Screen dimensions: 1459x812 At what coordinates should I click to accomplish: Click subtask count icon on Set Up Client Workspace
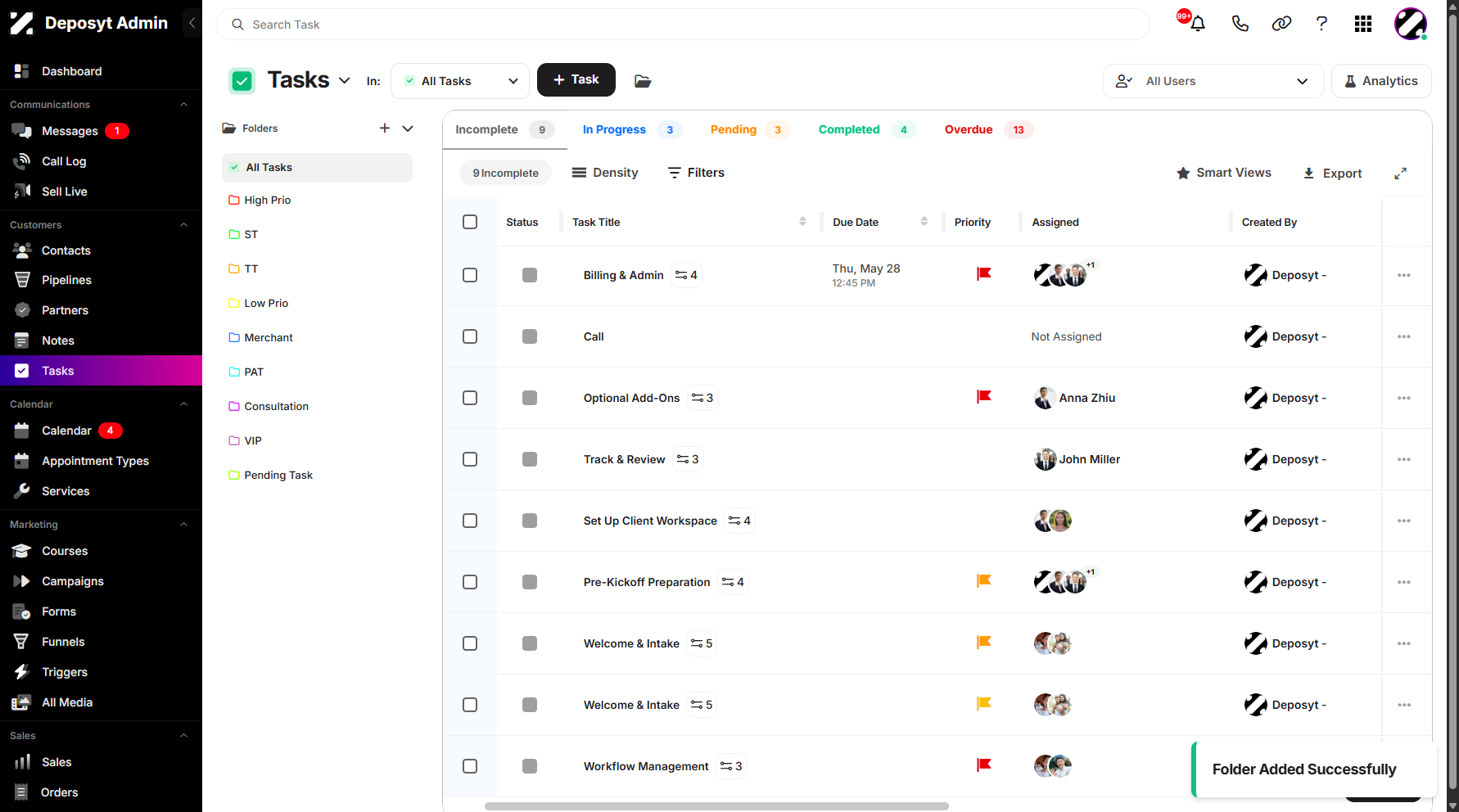click(739, 521)
